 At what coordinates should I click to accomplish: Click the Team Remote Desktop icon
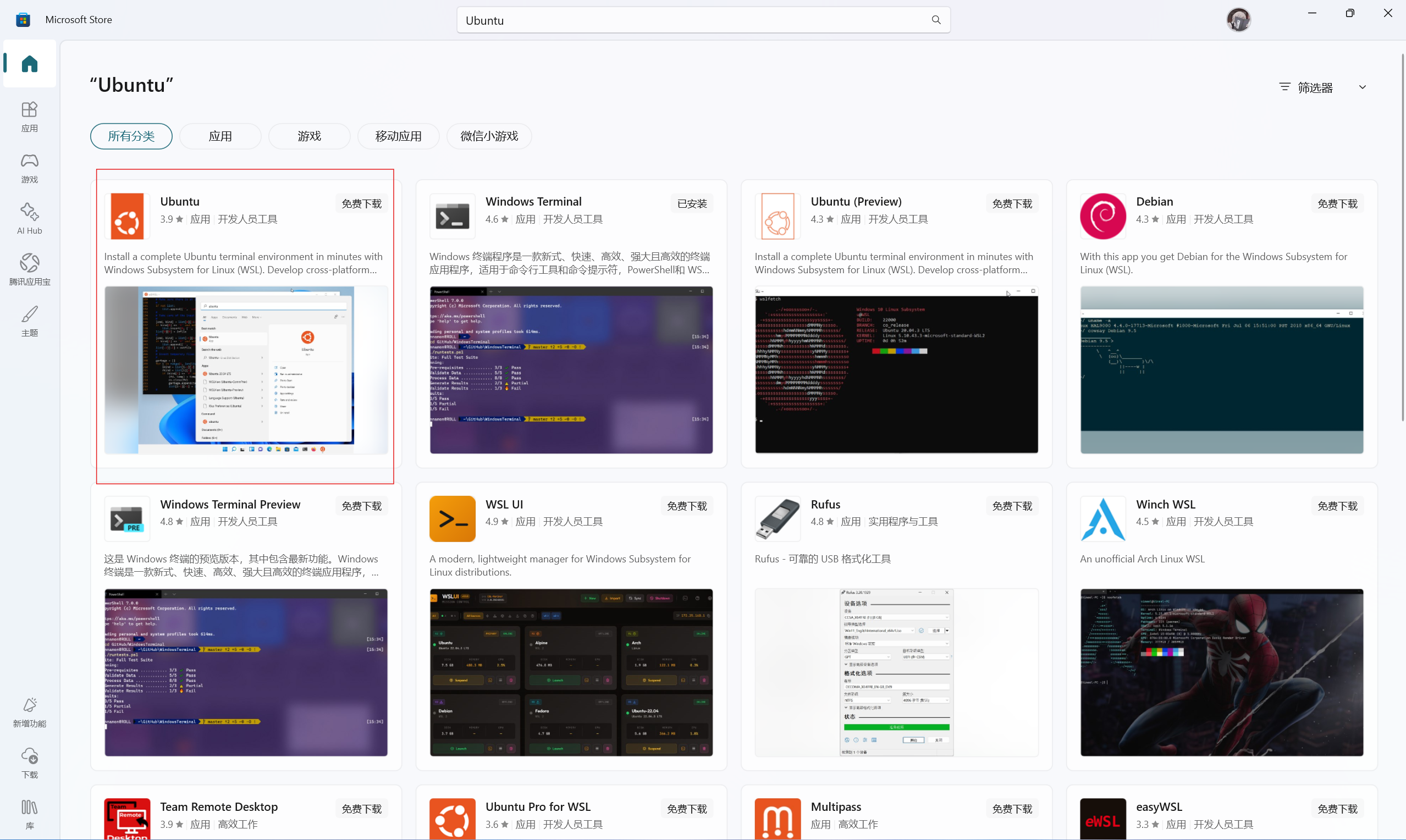click(128, 819)
